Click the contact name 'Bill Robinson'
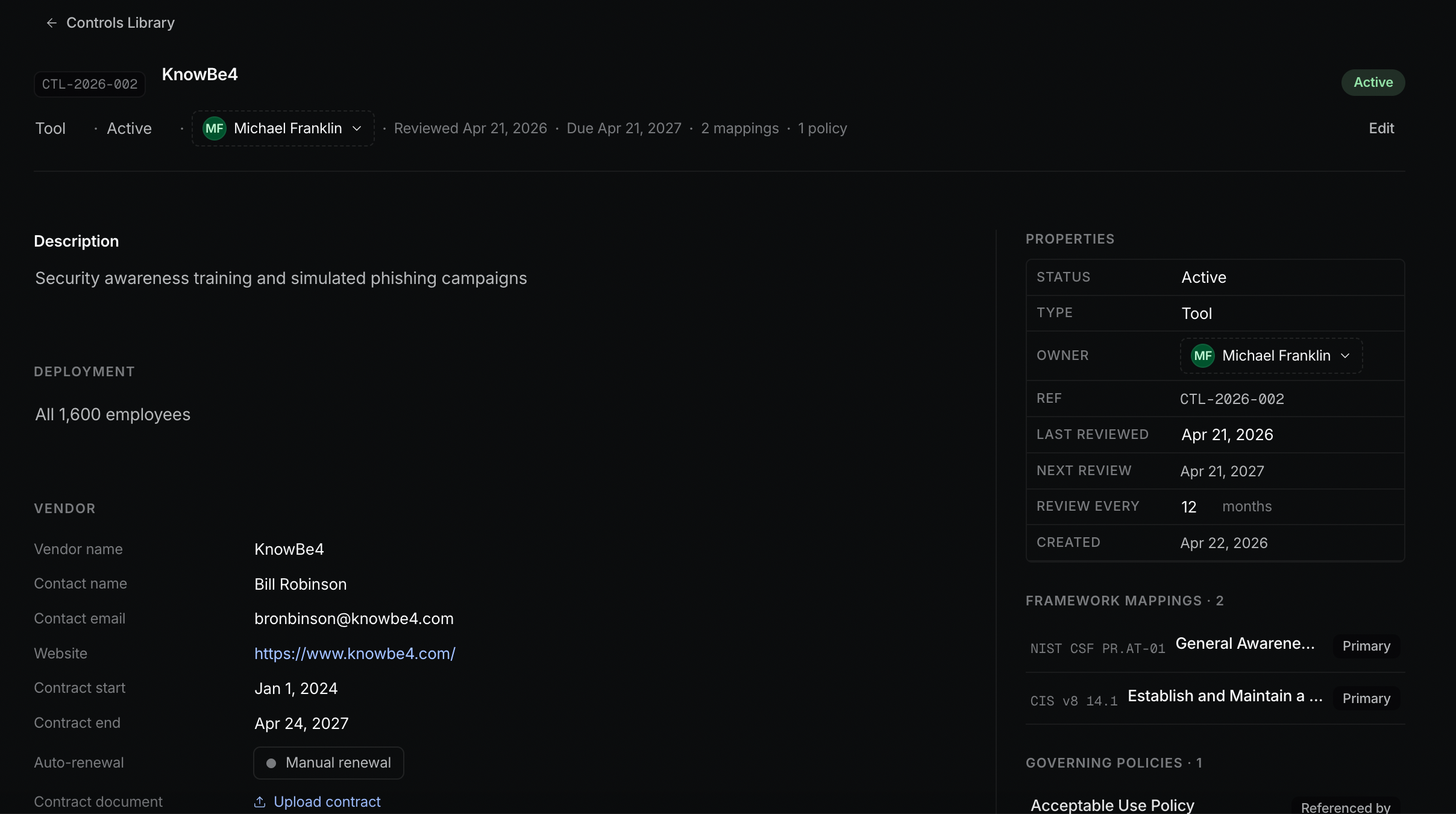Screen dimensions: 1456x814 click(x=301, y=584)
